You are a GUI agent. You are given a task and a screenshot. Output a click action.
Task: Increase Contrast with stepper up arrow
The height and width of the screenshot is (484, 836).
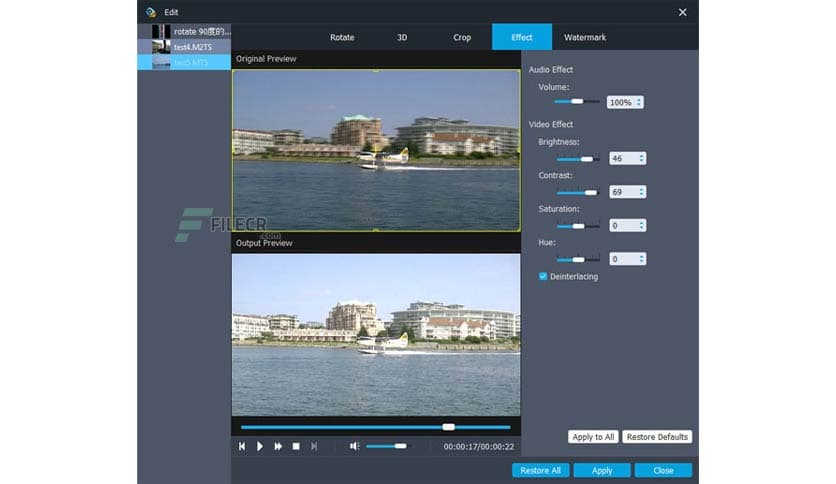(641, 189)
